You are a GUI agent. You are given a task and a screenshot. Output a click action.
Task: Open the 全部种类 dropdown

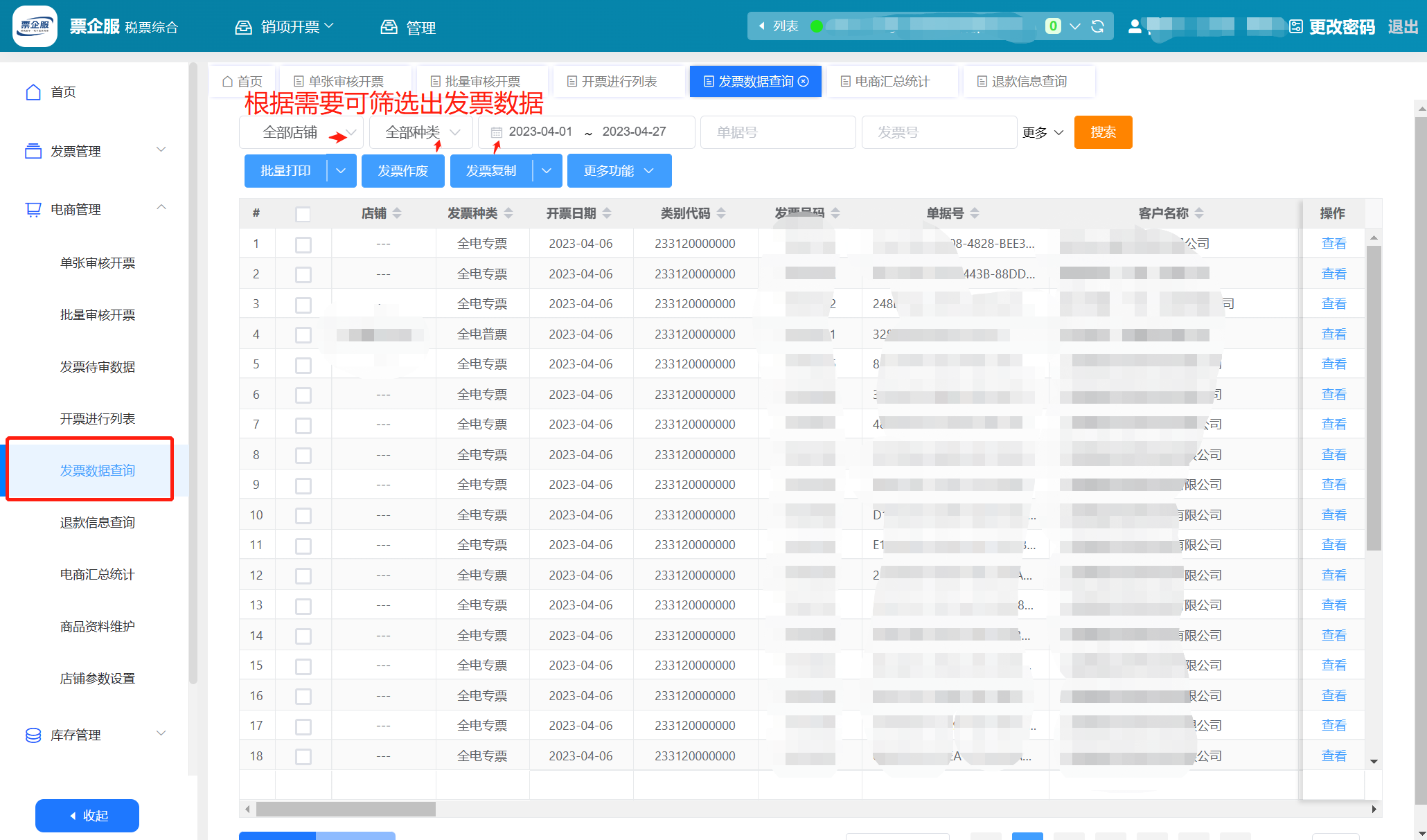pos(420,132)
